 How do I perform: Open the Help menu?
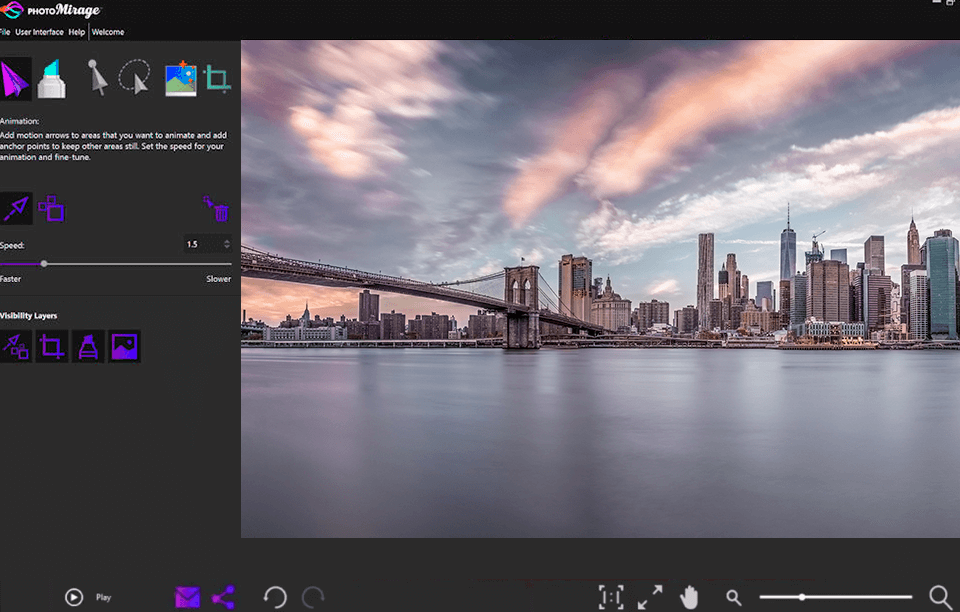point(77,32)
